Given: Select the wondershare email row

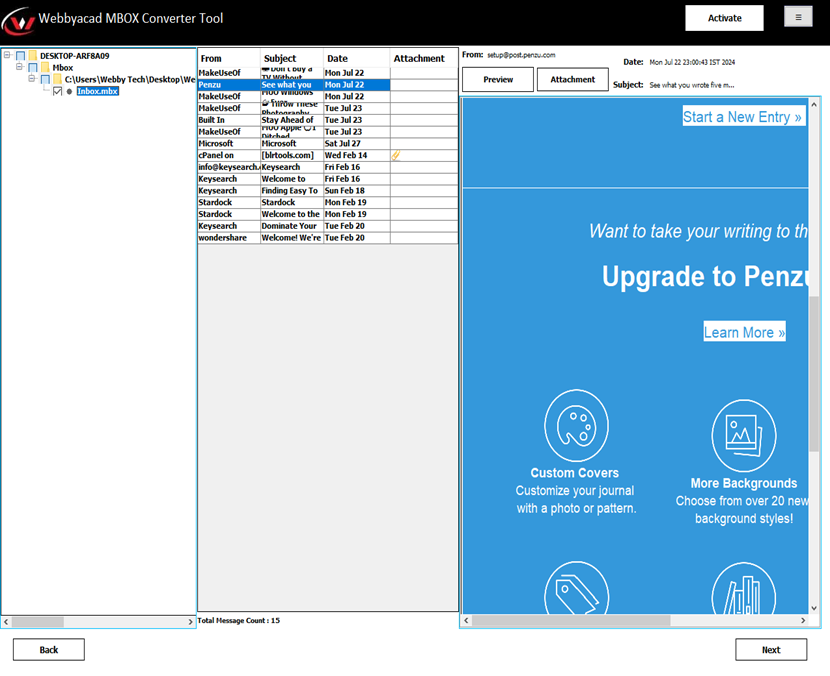Looking at the screenshot, I should coord(328,238).
